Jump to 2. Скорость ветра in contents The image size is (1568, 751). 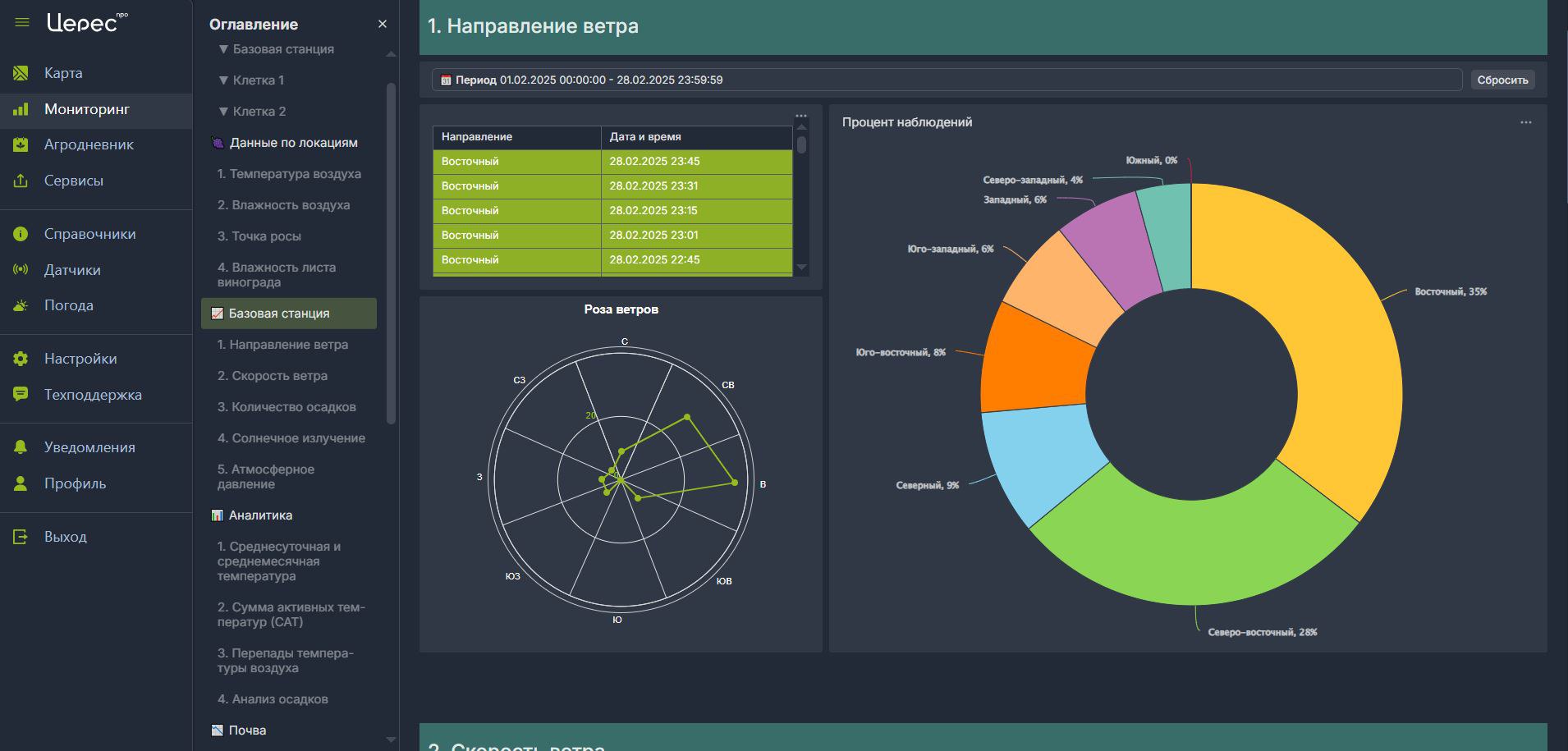272,376
